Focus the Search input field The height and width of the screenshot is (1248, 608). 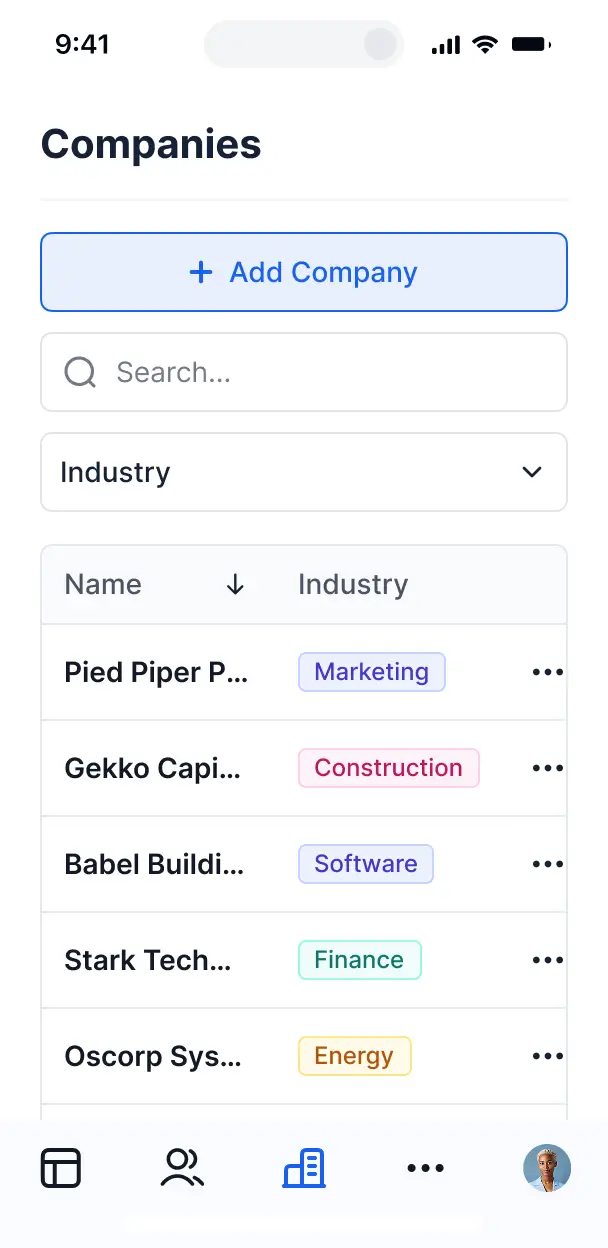(x=330, y=373)
